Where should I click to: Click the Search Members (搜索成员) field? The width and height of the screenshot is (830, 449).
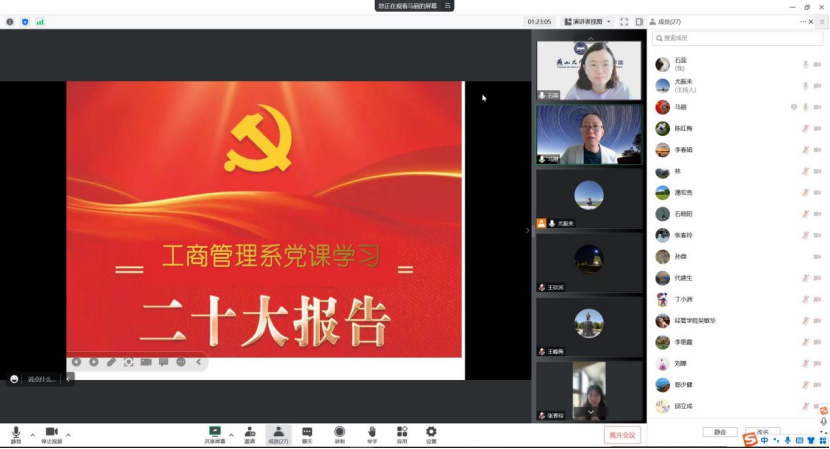point(738,38)
